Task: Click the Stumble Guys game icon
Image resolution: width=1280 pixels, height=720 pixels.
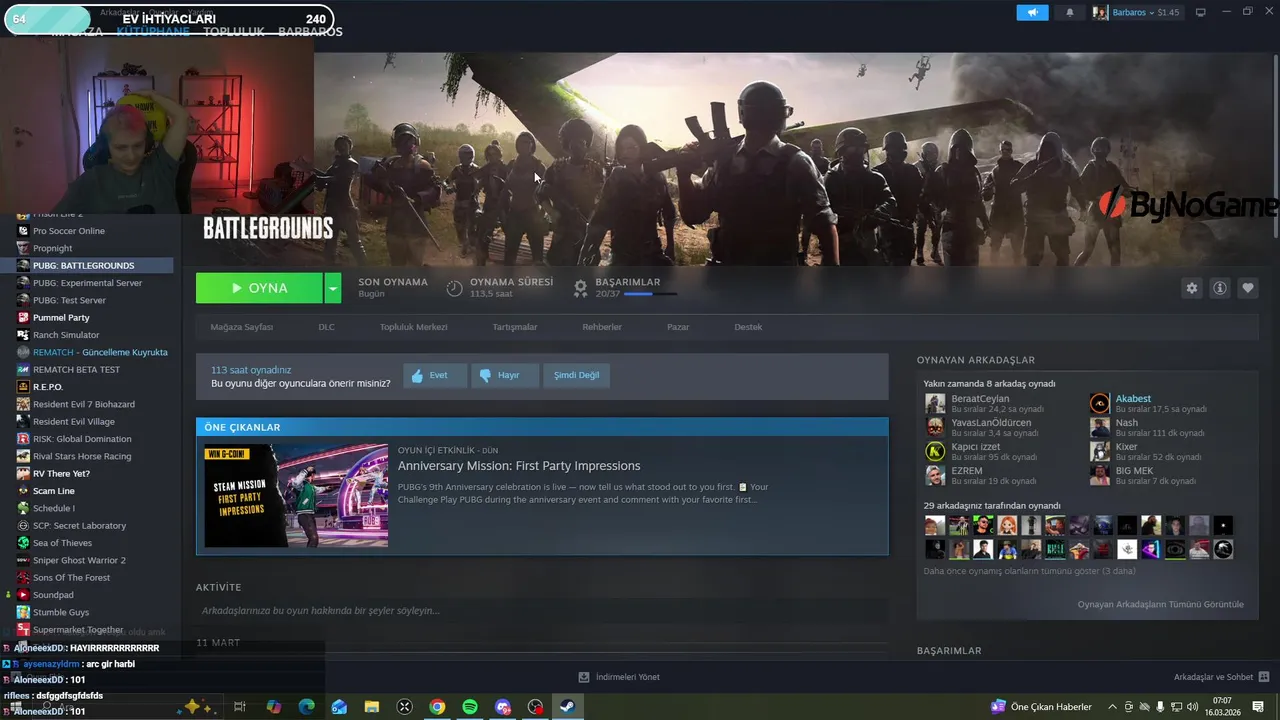Action: pyautogui.click(x=24, y=612)
